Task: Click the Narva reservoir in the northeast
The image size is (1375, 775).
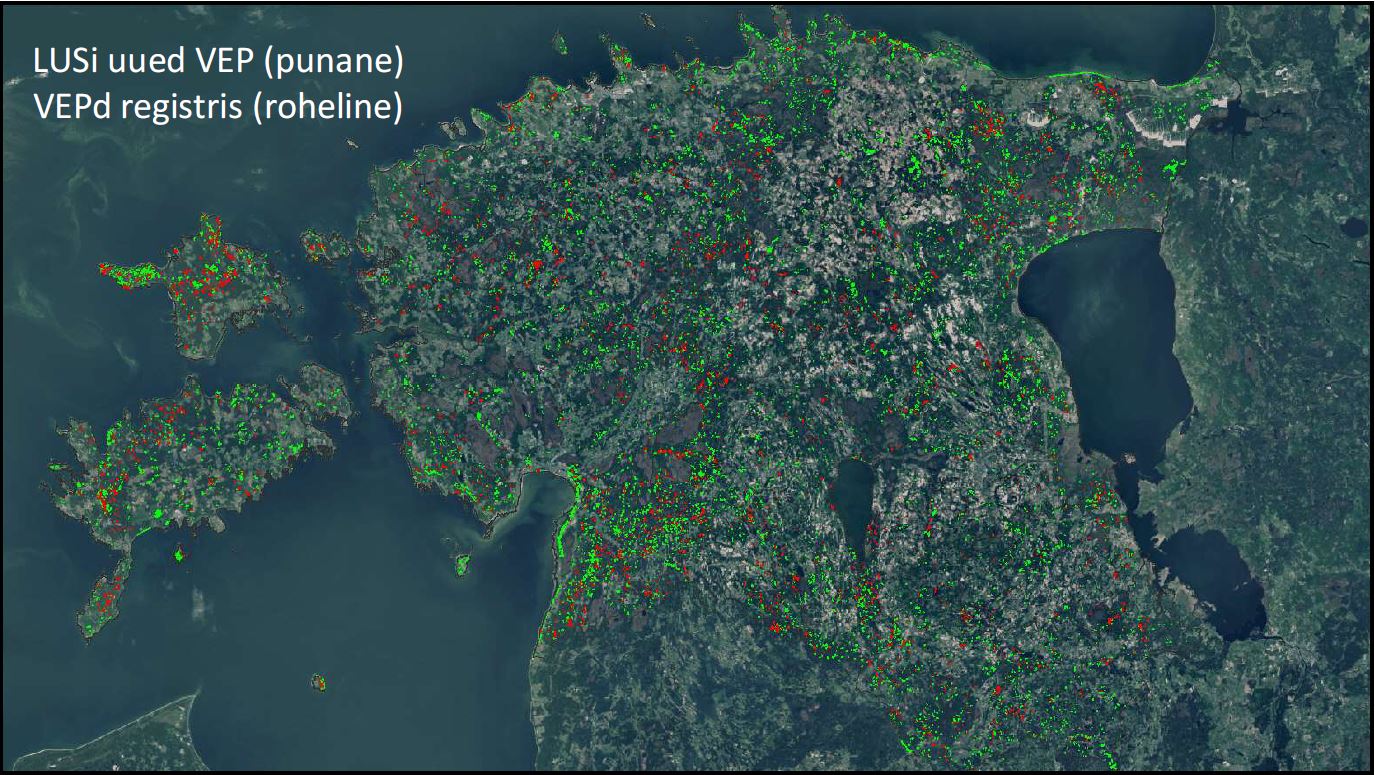Action: click(x=1241, y=115)
